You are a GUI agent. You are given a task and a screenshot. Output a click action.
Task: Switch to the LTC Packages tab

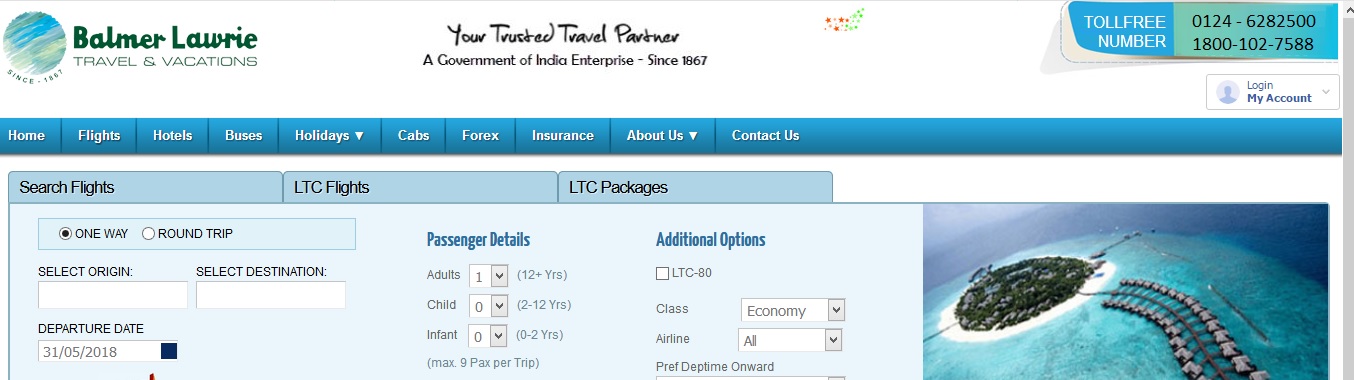695,187
